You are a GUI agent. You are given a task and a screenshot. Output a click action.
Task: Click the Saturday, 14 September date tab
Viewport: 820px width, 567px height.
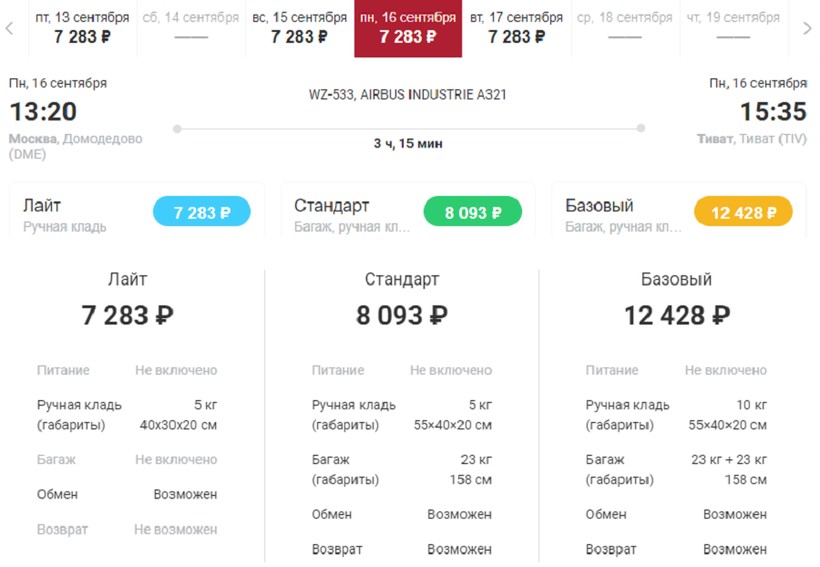pos(191,28)
